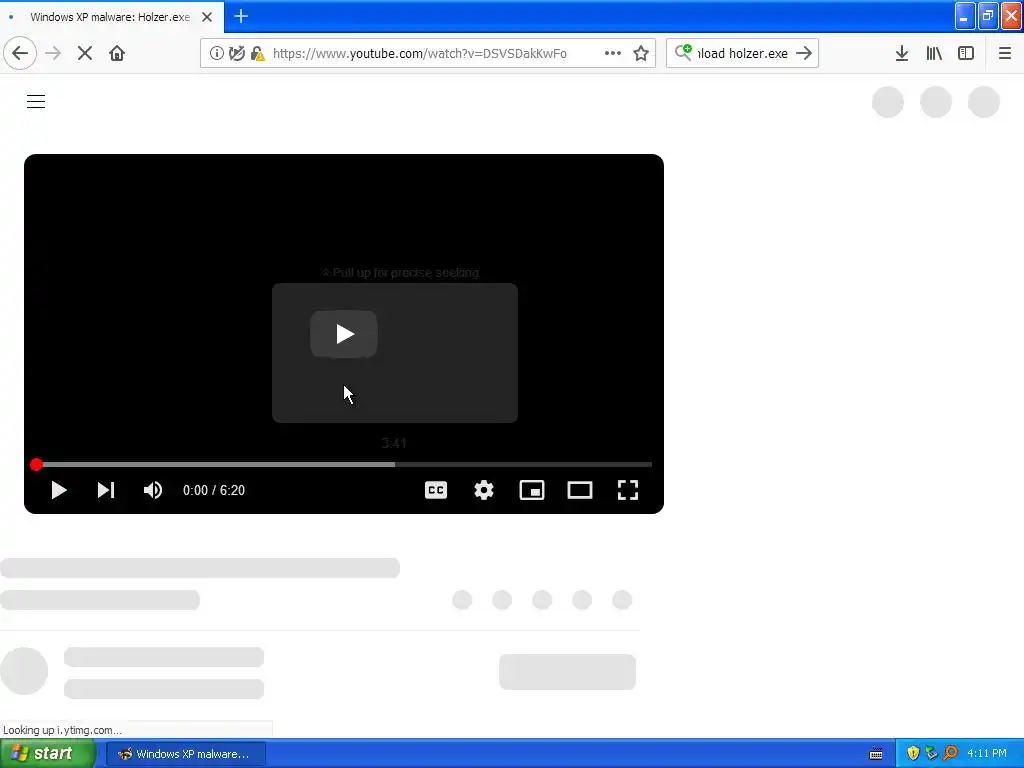Click the network connection tray icon
This screenshot has width=1024, height=768.
(x=932, y=754)
